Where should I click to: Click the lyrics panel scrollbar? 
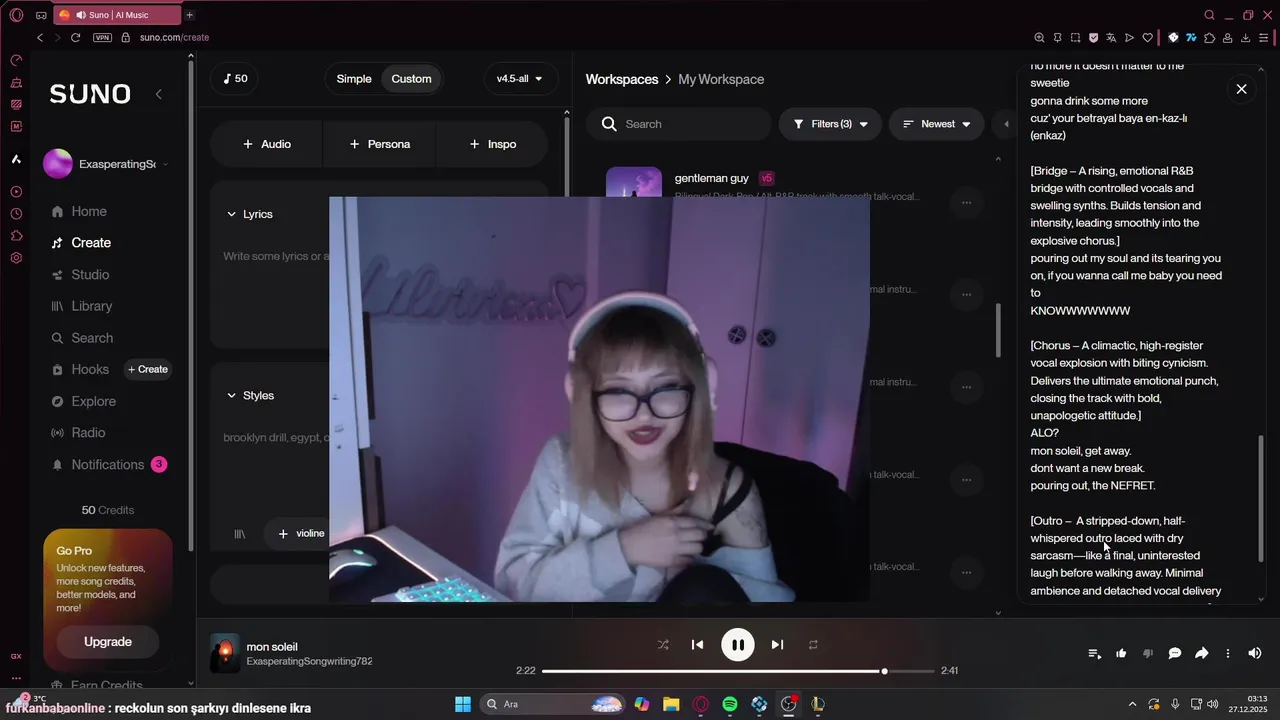pos(1260,498)
